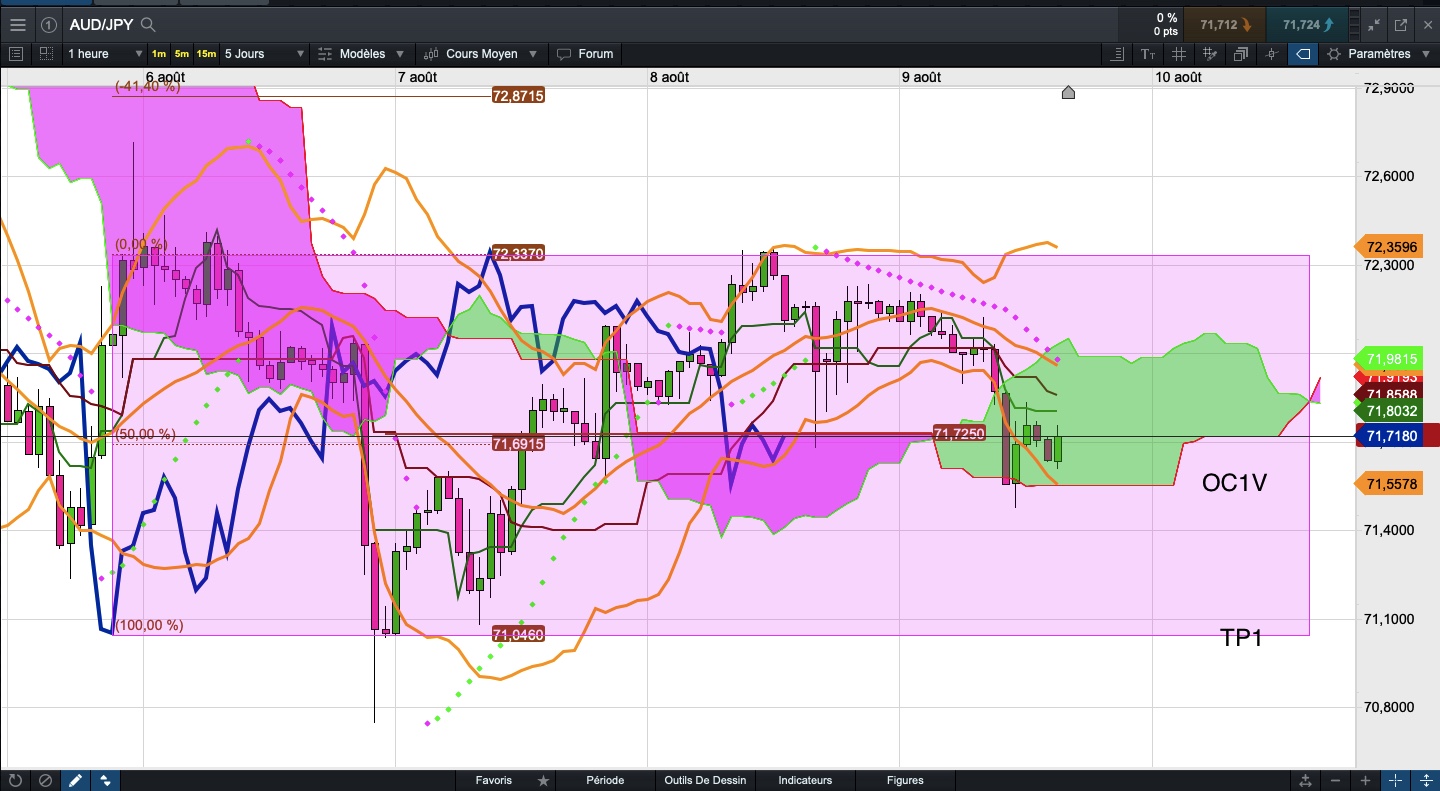Click the zoom out minus icon
The height and width of the screenshot is (791, 1440).
pyautogui.click(x=1336, y=780)
